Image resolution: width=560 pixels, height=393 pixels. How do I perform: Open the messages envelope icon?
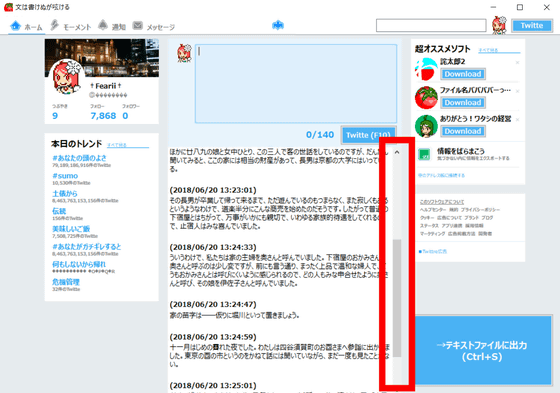[x=138, y=25]
